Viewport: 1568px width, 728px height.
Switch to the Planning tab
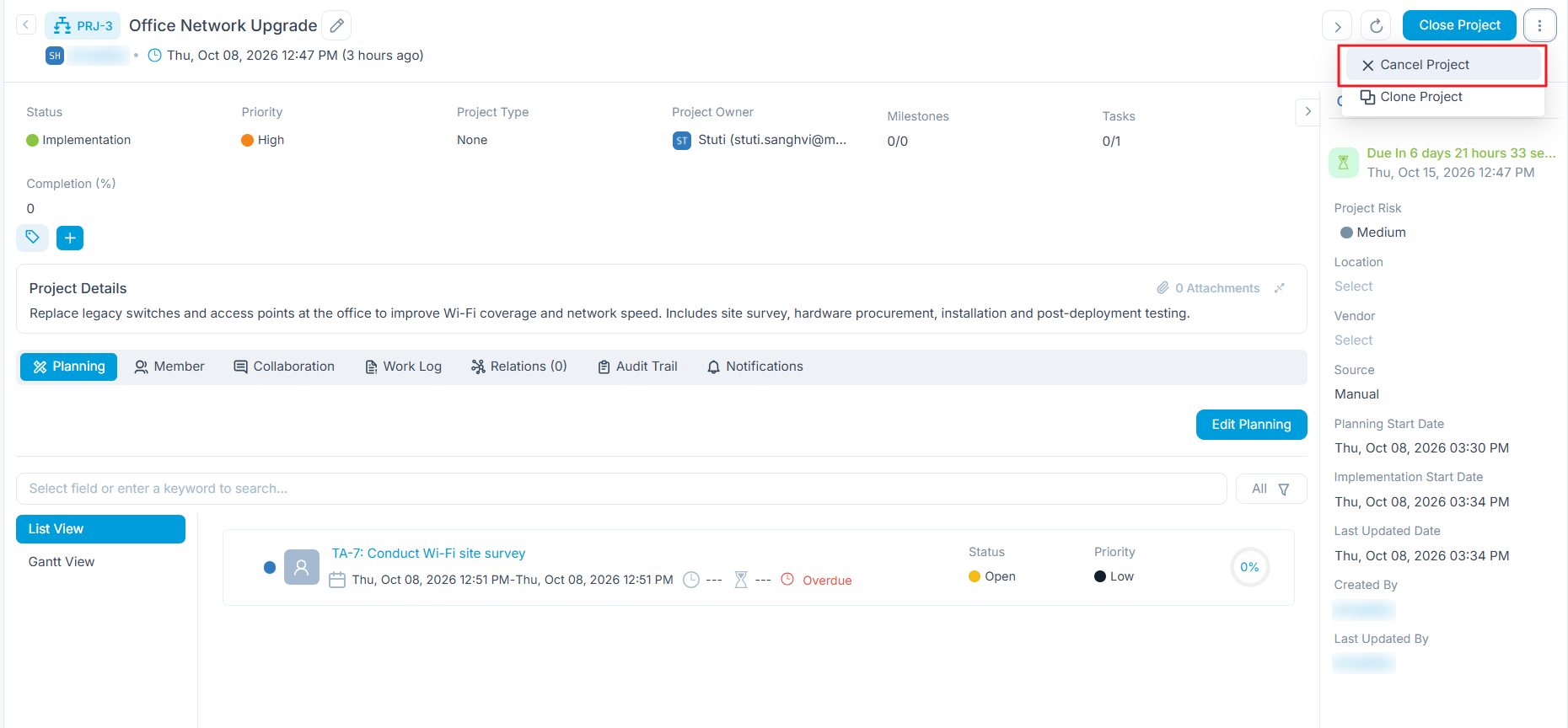[69, 367]
